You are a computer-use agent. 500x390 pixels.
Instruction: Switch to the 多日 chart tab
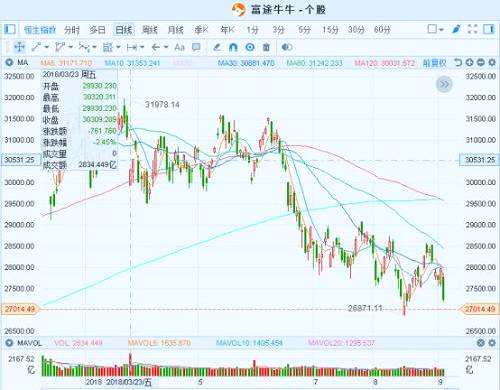click(x=97, y=30)
